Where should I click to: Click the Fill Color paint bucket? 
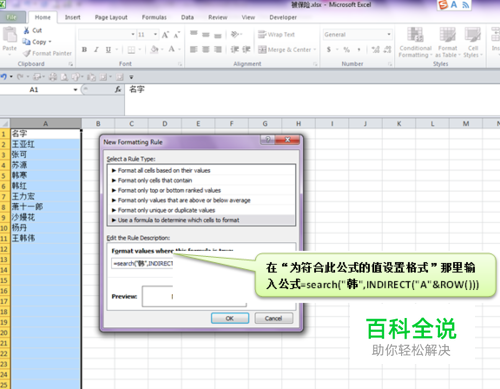tap(154, 50)
